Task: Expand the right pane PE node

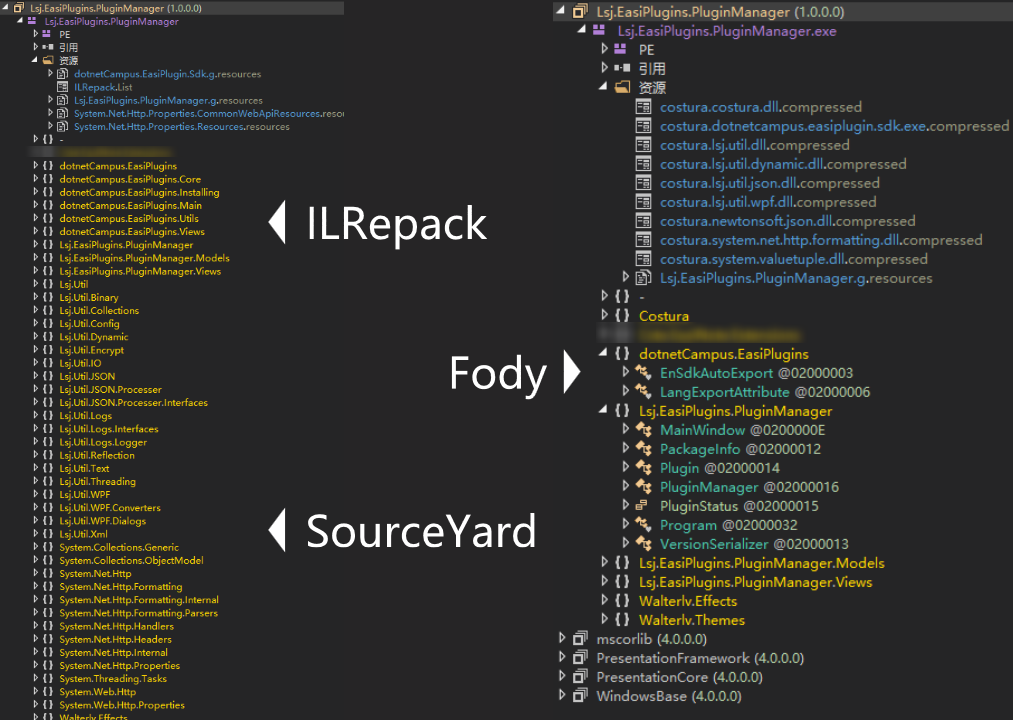Action: (x=604, y=49)
